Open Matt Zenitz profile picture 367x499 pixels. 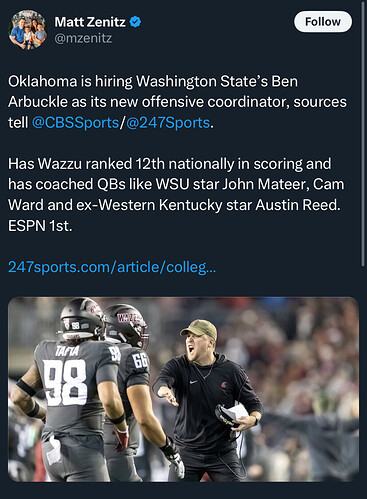click(x=27, y=30)
